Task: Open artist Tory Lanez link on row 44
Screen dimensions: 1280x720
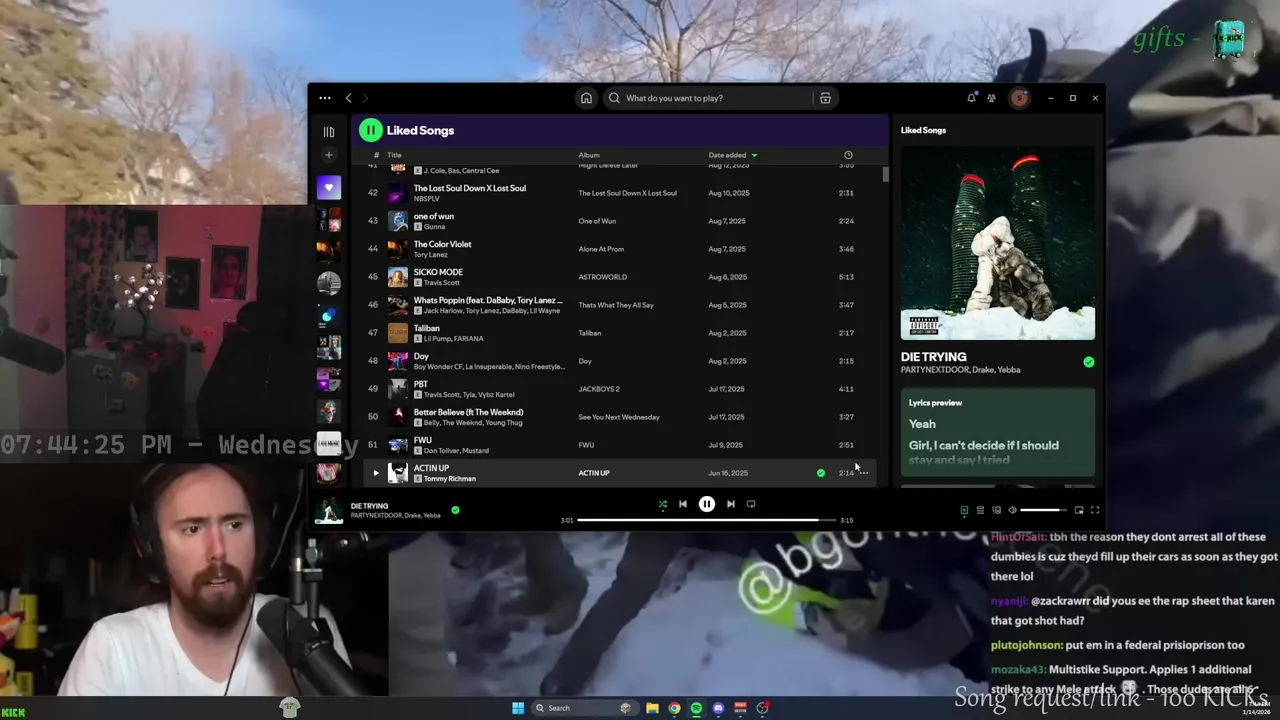Action: tap(430, 255)
